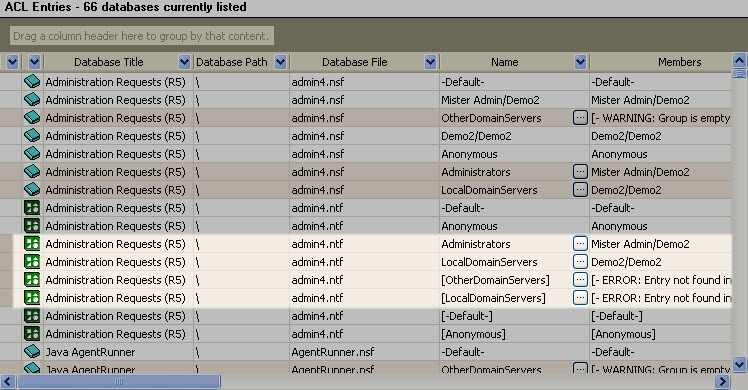This screenshot has height=390, width=748.
Task: Click template icon for [Anonymous] admin4.ntf row
Action: point(32,334)
